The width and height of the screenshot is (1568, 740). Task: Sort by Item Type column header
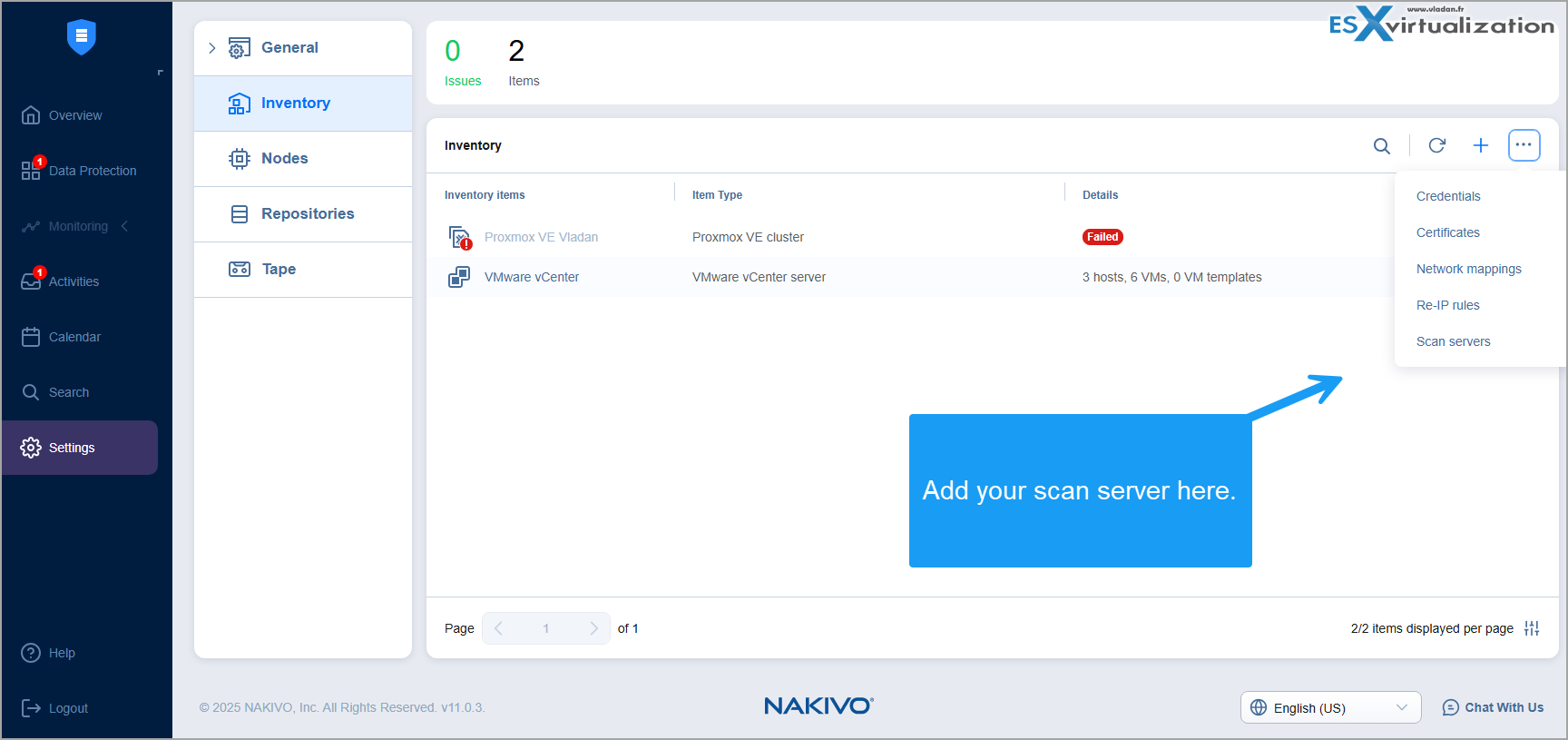coord(717,195)
